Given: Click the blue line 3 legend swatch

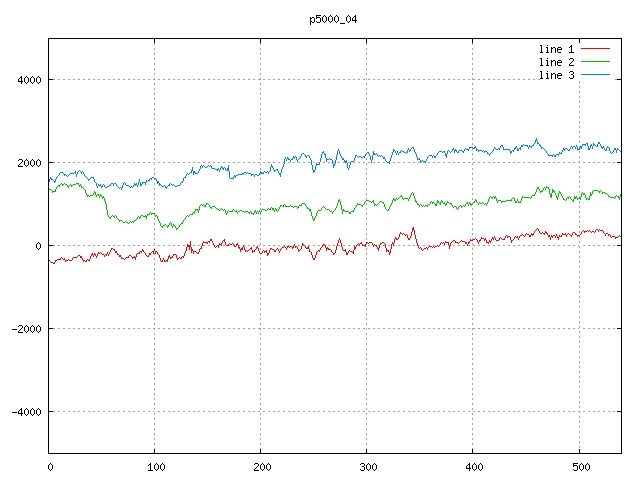Looking at the screenshot, I should [595, 75].
